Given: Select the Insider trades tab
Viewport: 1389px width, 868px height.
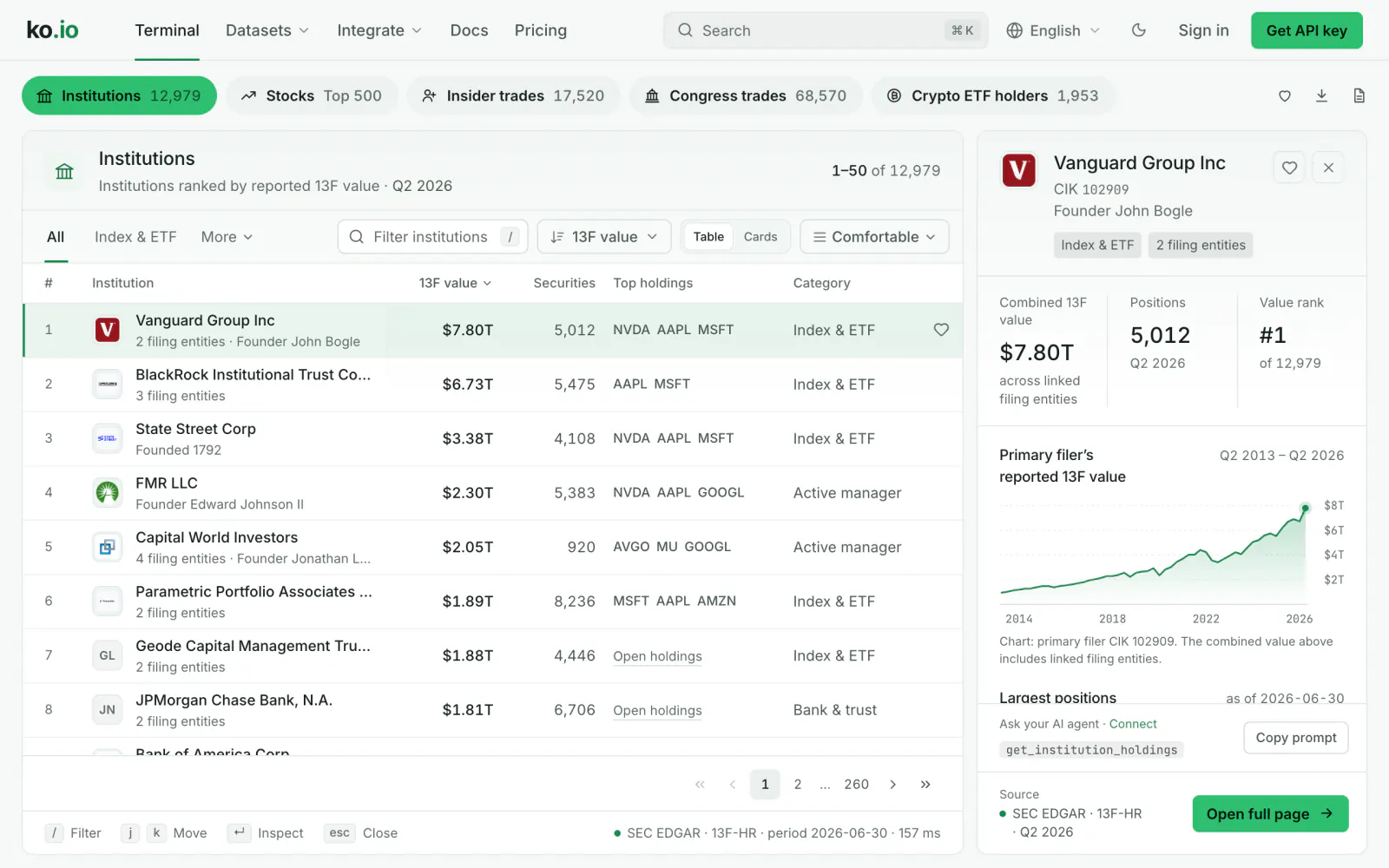Looking at the screenshot, I should pyautogui.click(x=514, y=95).
